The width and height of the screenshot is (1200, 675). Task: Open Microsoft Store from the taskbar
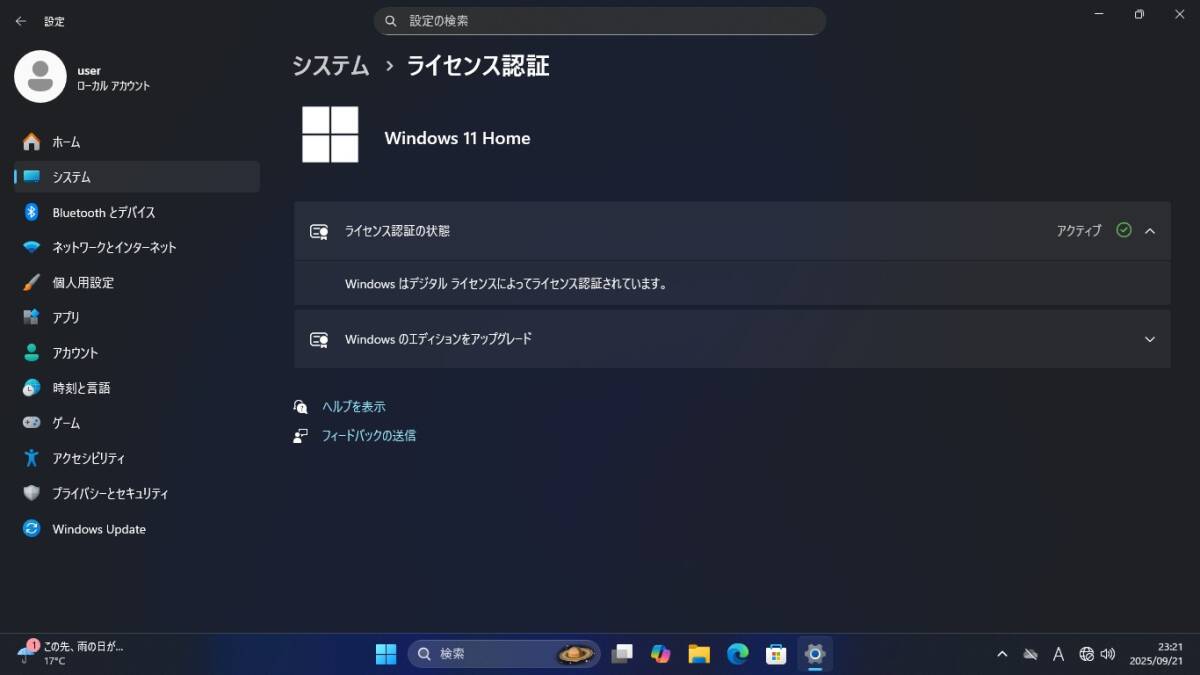click(776, 654)
